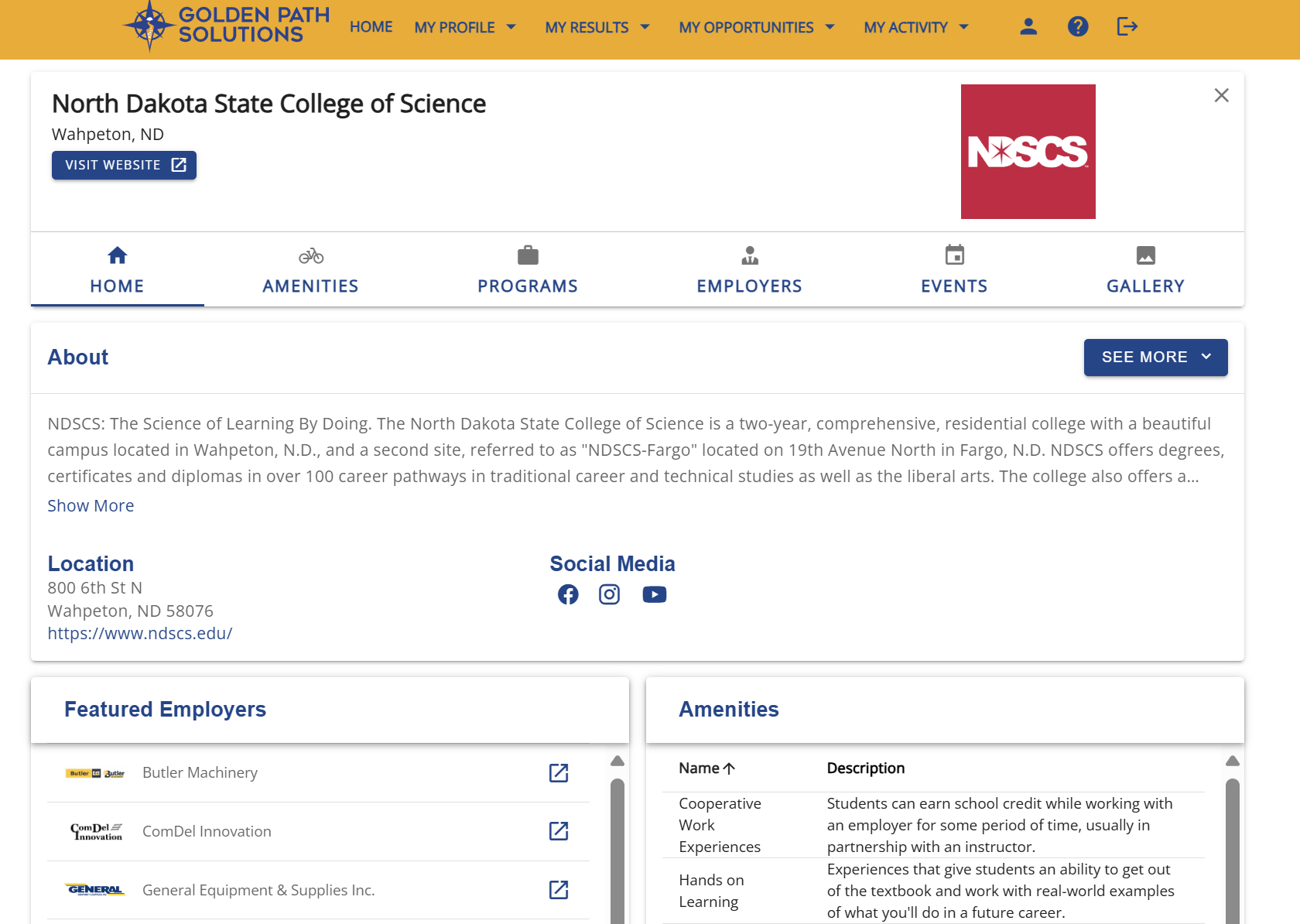Click the logout icon in top navigation

pyautogui.click(x=1127, y=26)
